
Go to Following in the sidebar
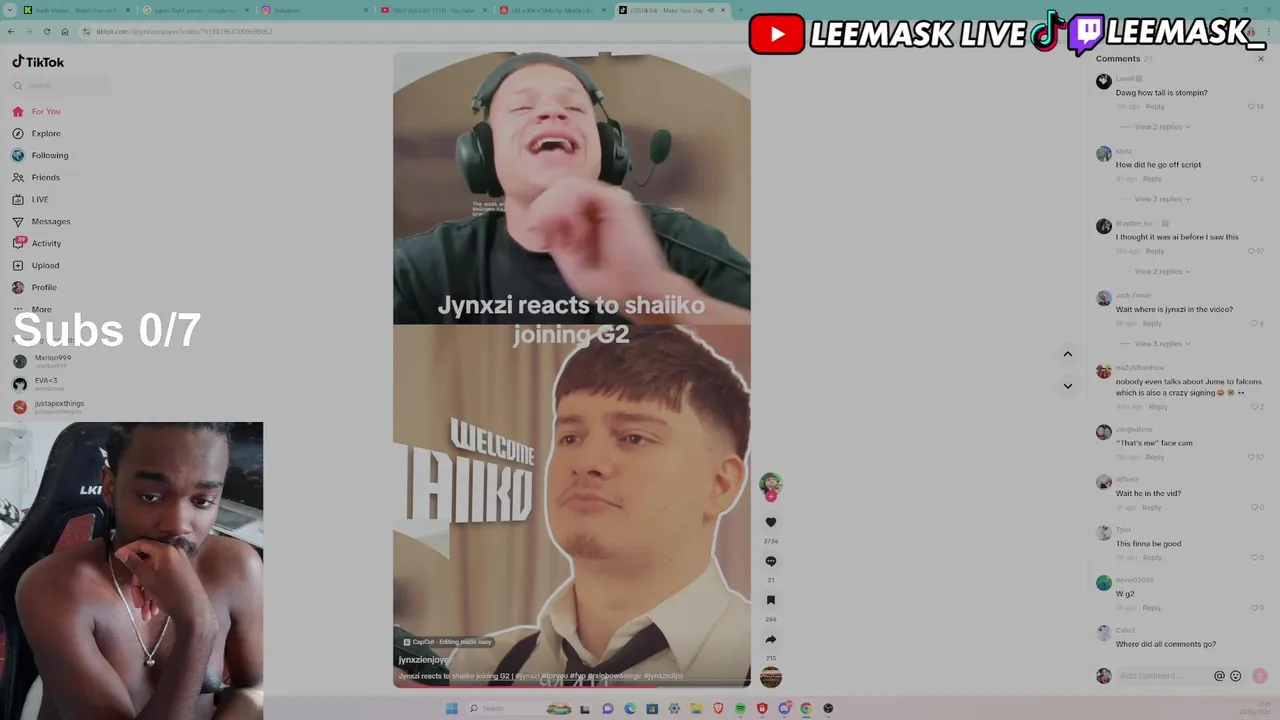point(41,155)
